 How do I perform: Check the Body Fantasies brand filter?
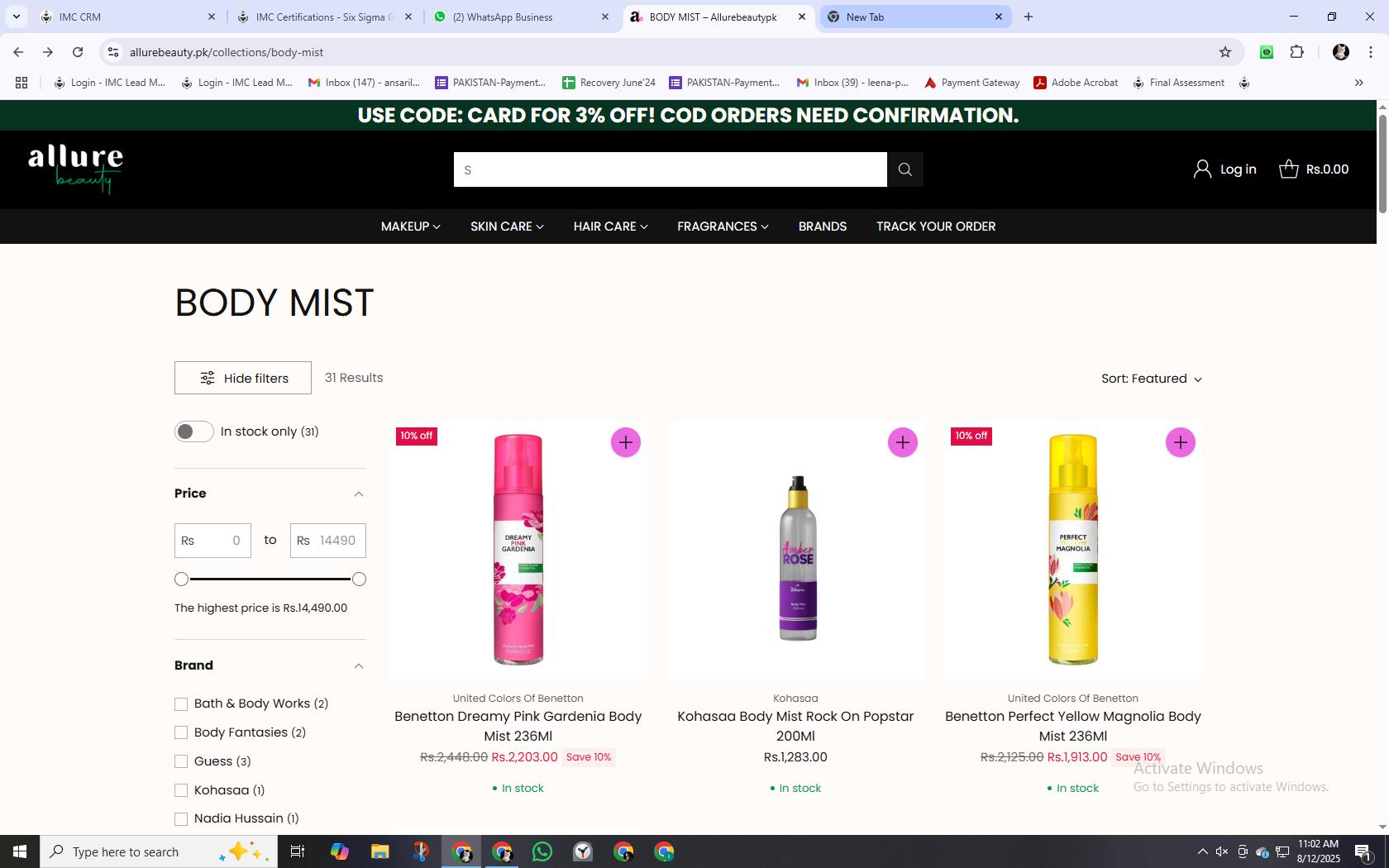pos(181,732)
